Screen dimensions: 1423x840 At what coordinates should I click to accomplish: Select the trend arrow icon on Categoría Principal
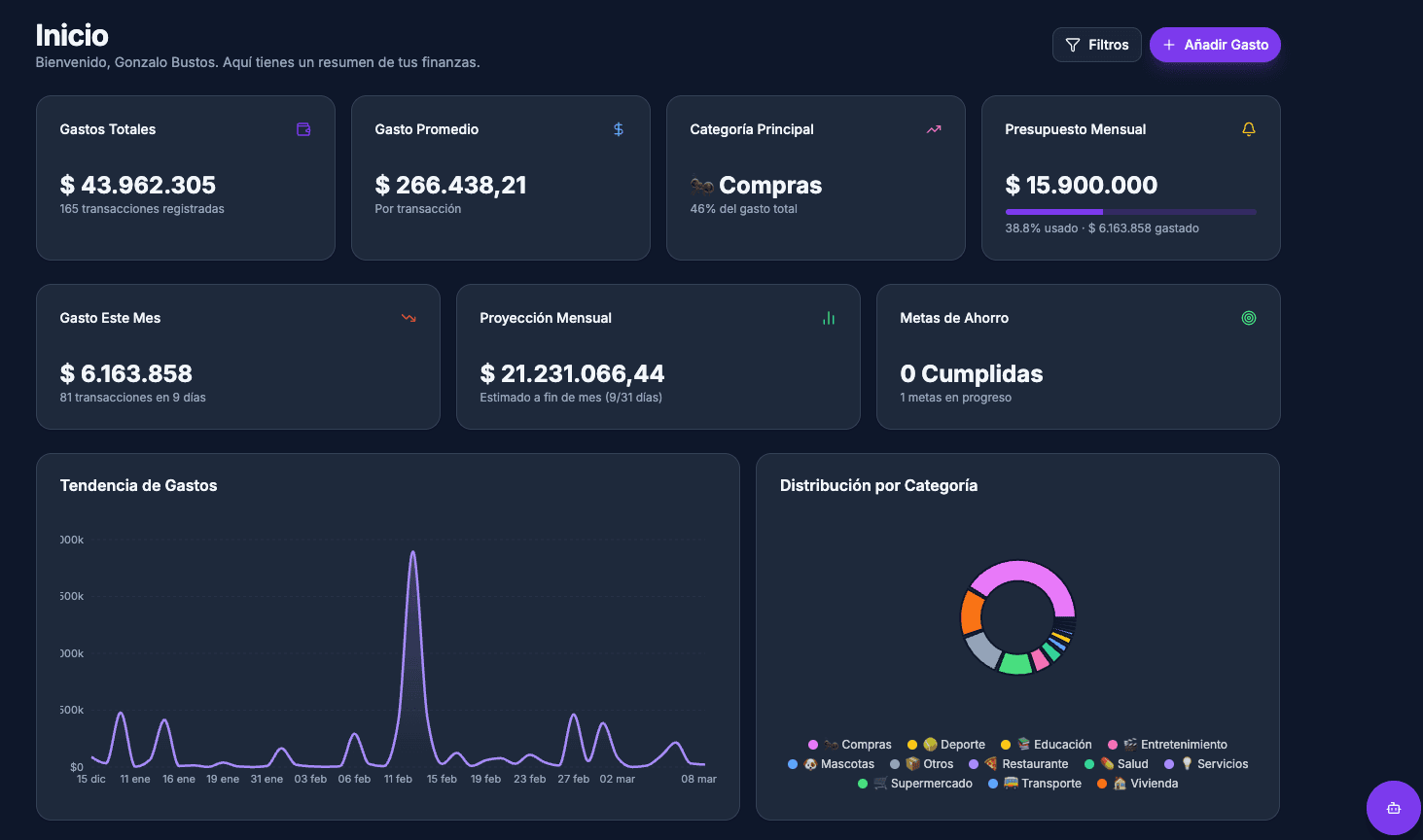[x=933, y=128]
